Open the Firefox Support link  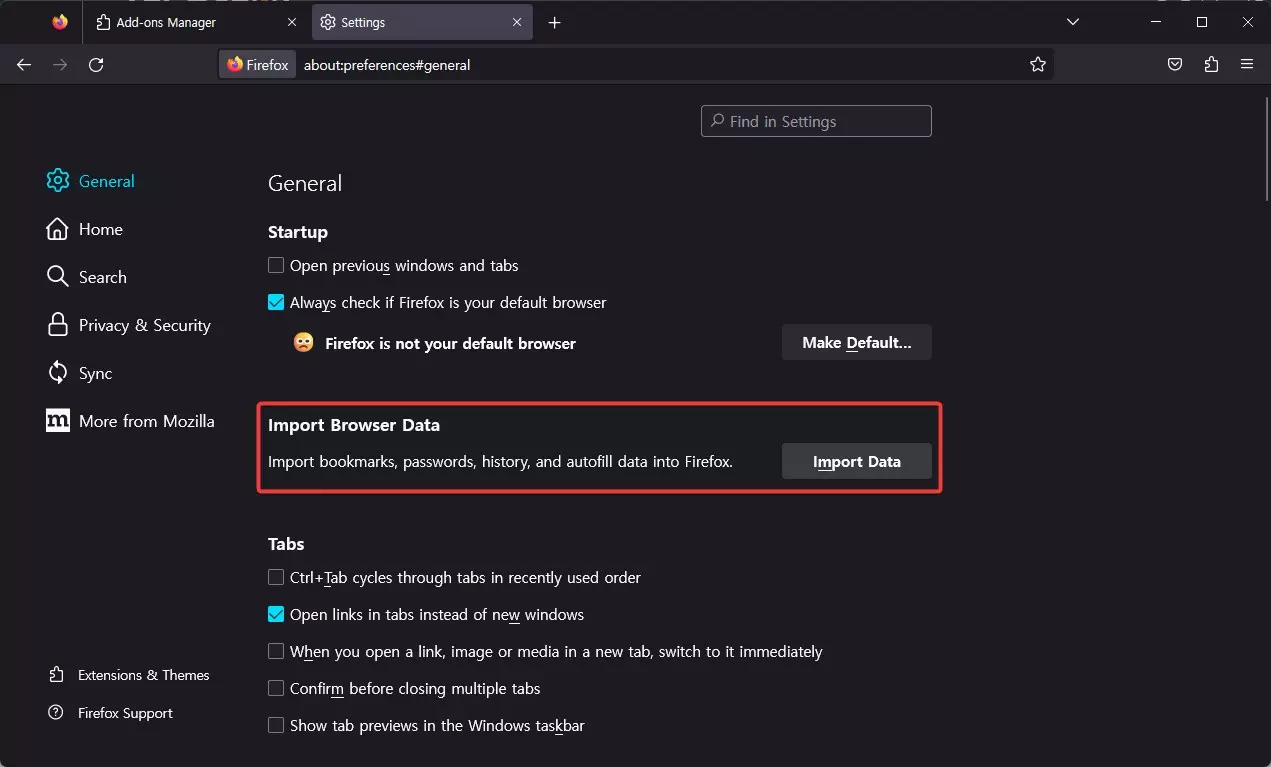[111, 713]
